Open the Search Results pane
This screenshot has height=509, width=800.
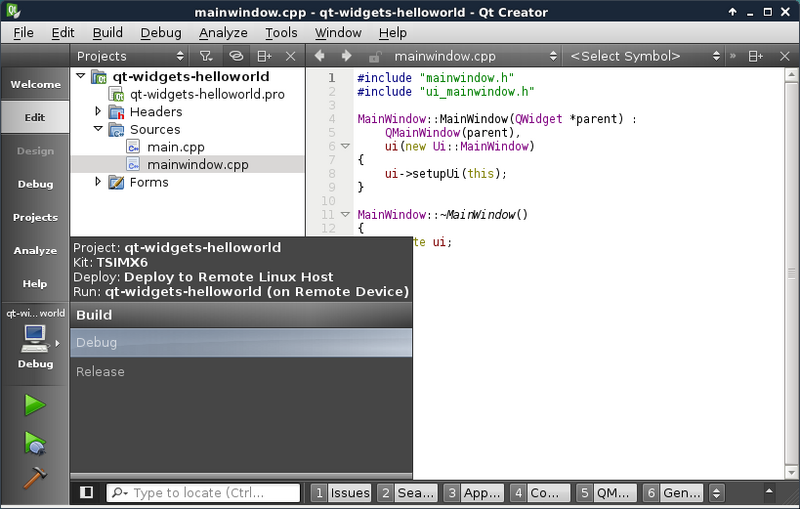point(407,493)
